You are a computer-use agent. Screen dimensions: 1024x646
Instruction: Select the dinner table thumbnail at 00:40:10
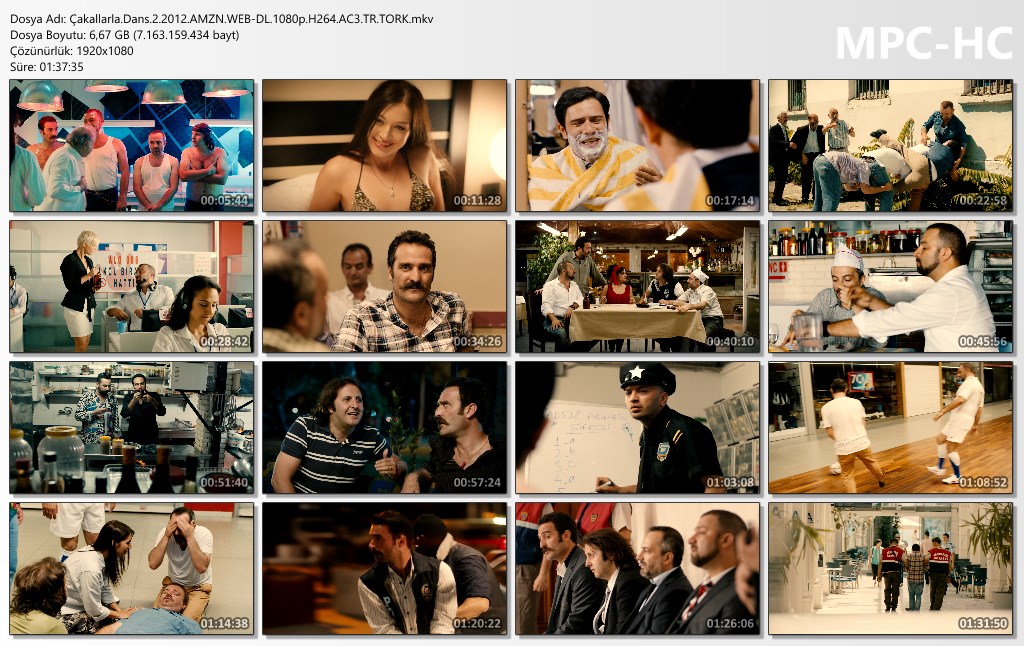[637, 287]
